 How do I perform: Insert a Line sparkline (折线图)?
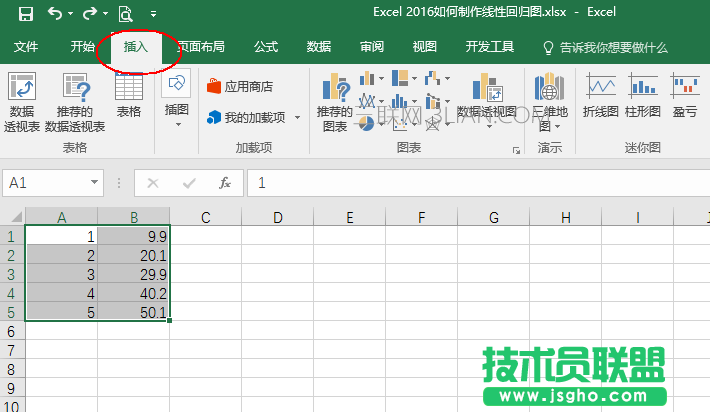click(600, 95)
